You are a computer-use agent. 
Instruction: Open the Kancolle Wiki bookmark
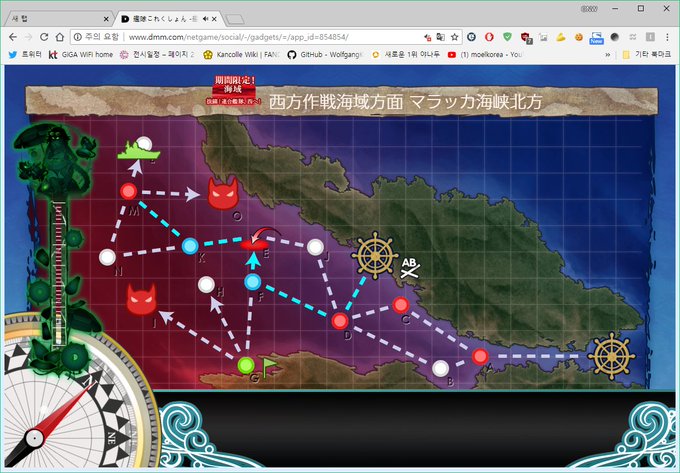pos(242,55)
